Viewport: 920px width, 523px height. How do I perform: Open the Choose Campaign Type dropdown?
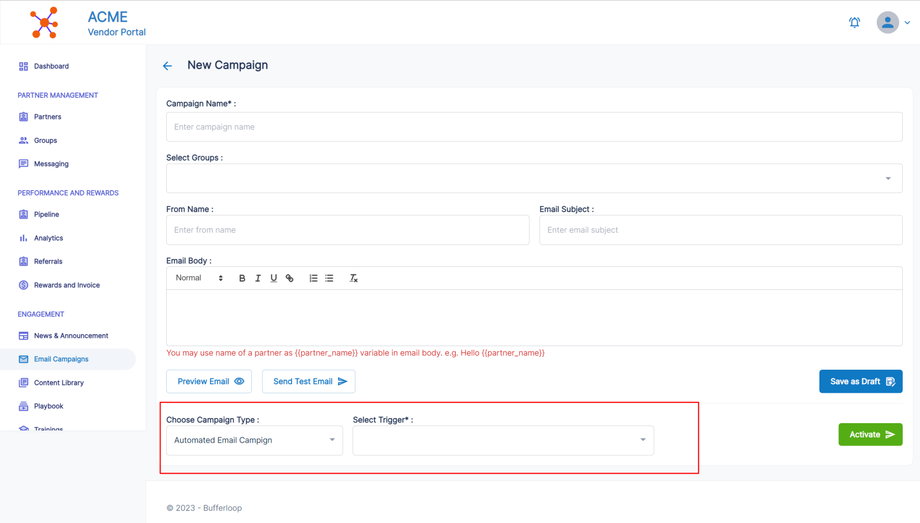pos(254,440)
